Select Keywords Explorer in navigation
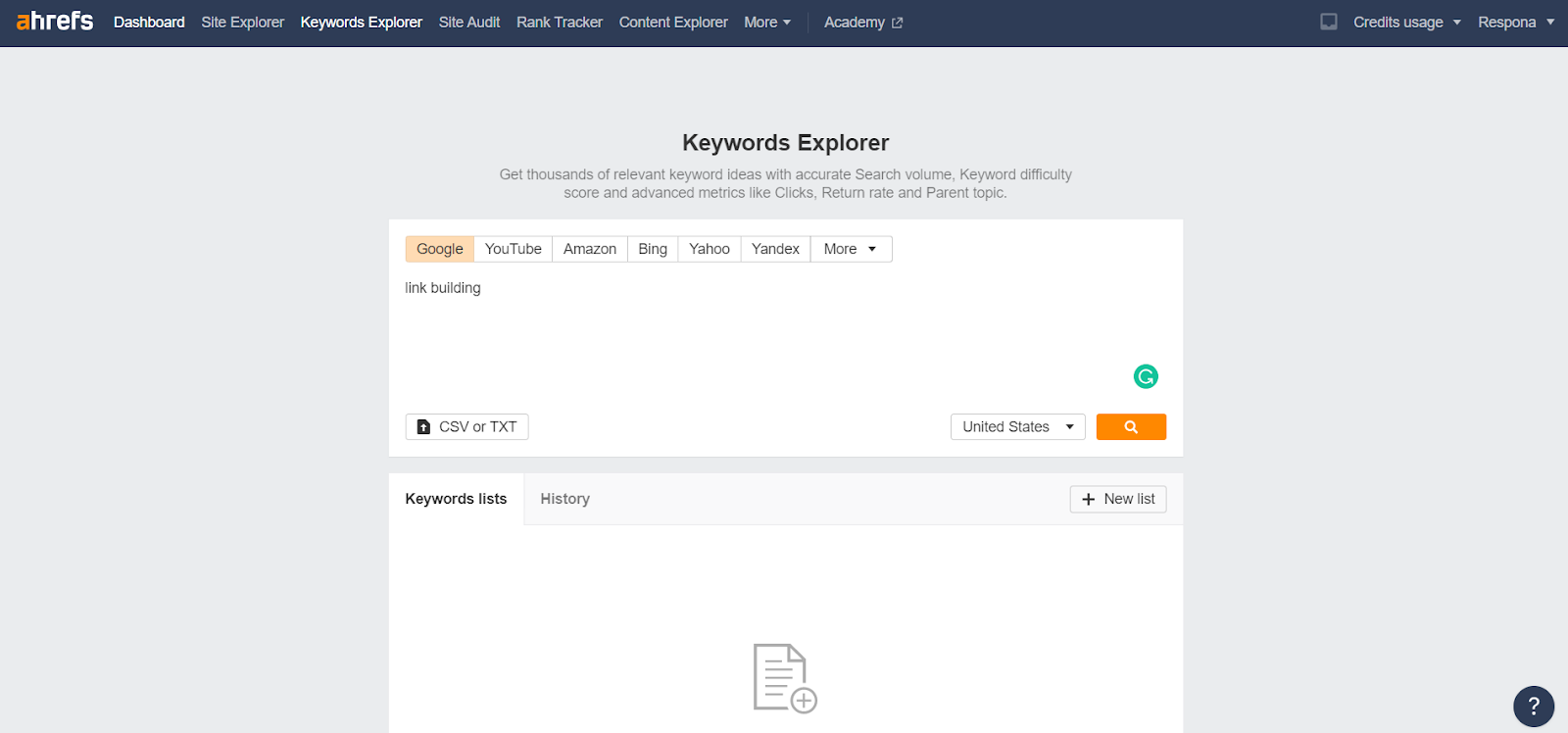 point(362,22)
